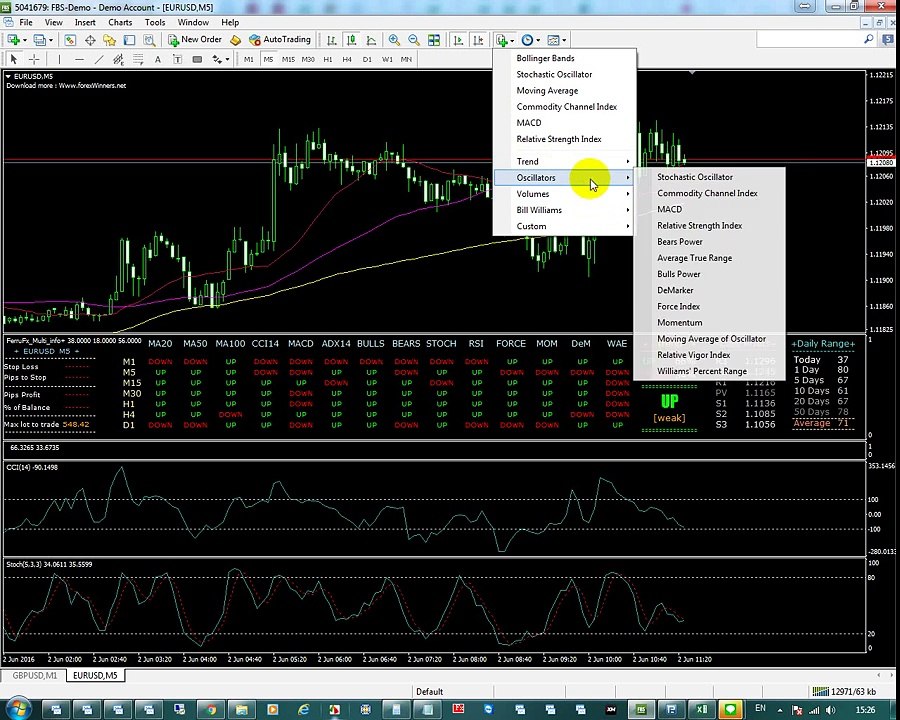
Task: Toggle the AutoTrading button
Action: (280, 40)
